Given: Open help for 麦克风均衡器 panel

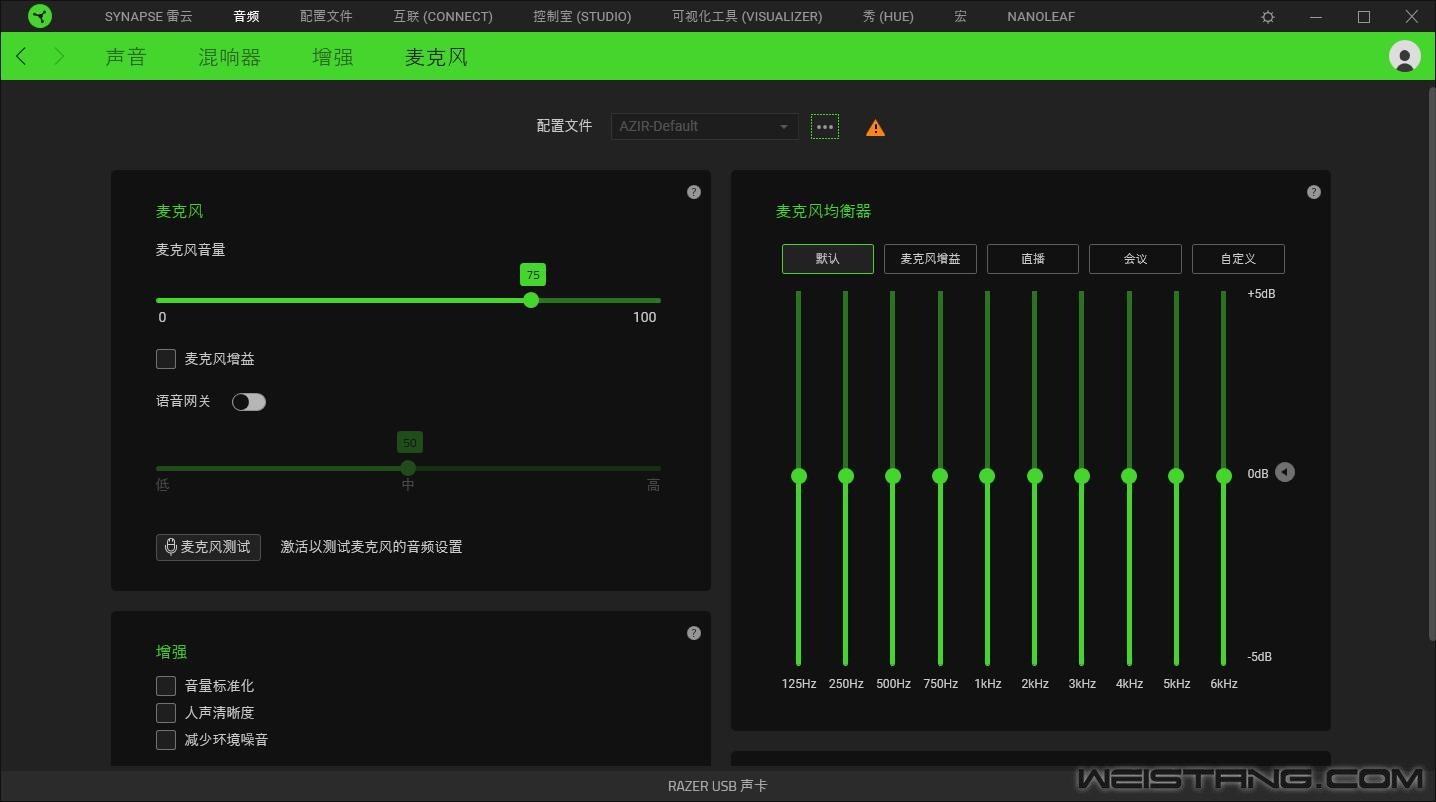Looking at the screenshot, I should [x=1314, y=192].
